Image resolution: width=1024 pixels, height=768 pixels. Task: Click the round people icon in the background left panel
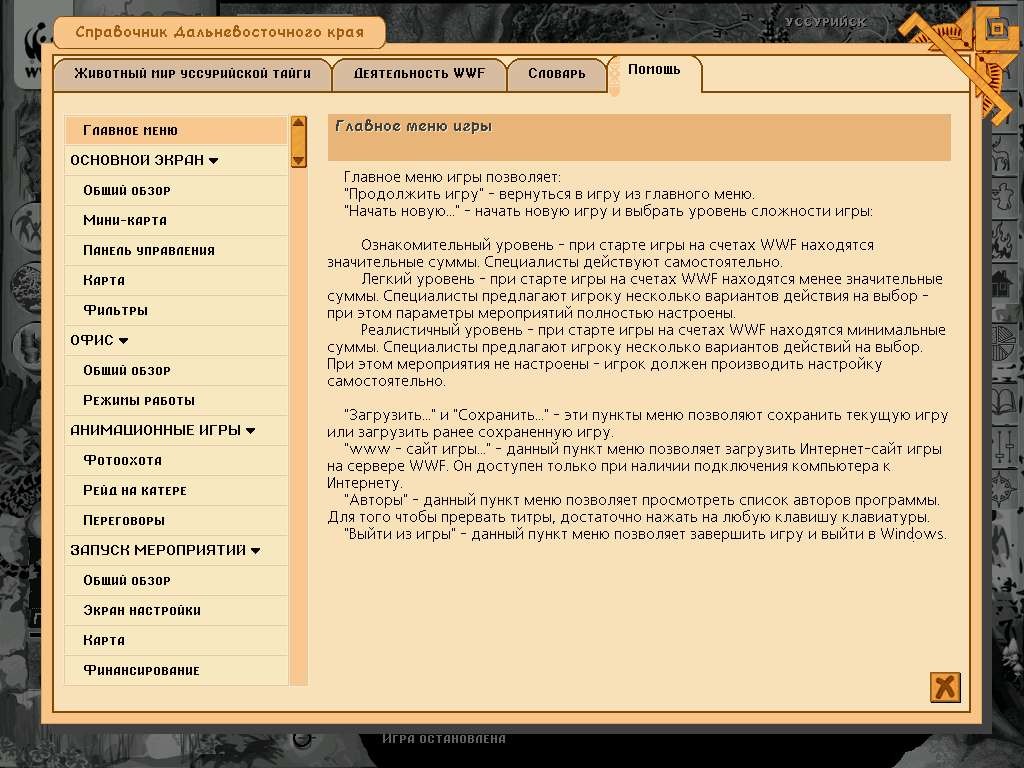pos(26,227)
